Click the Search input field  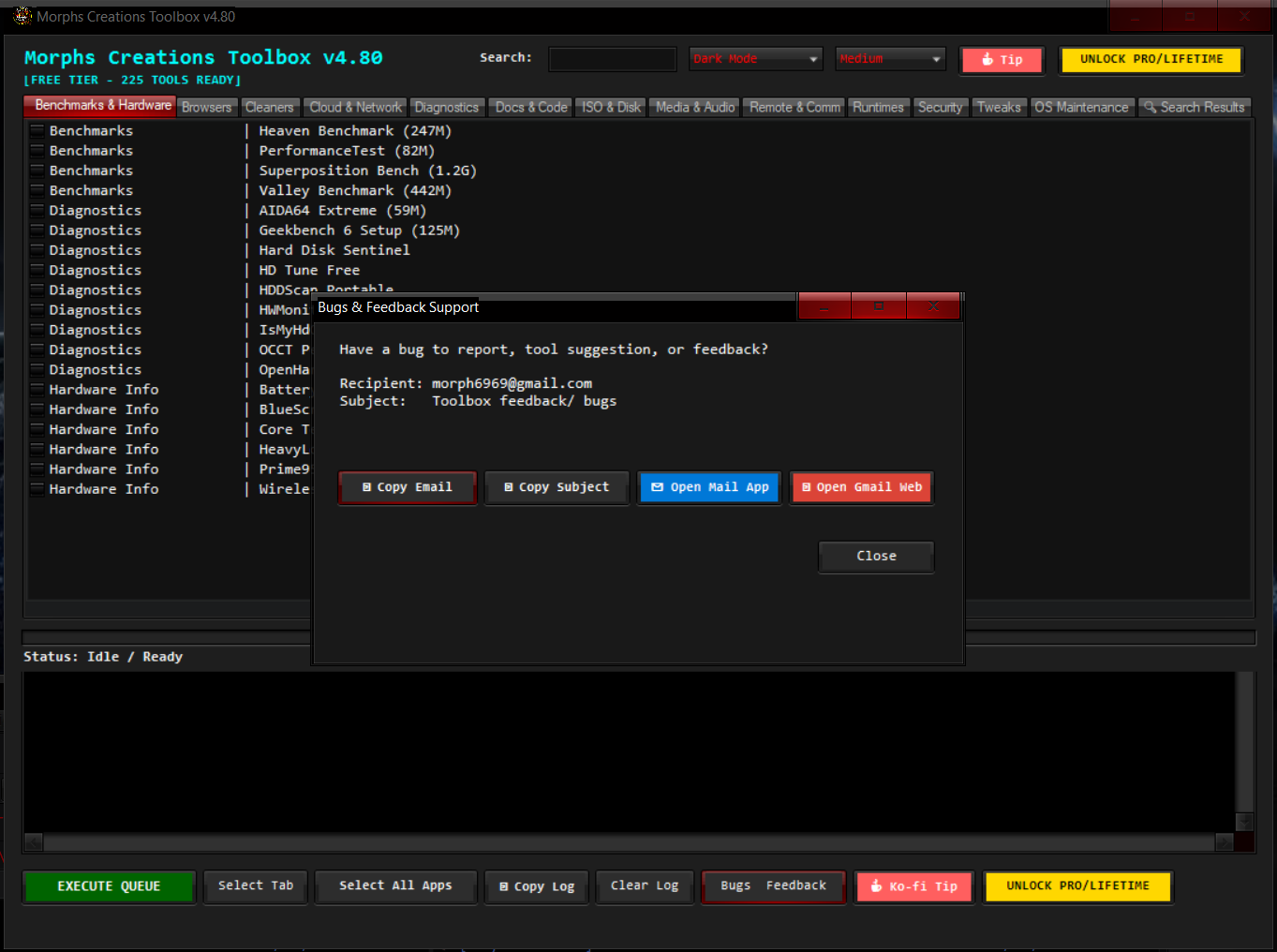(x=612, y=59)
